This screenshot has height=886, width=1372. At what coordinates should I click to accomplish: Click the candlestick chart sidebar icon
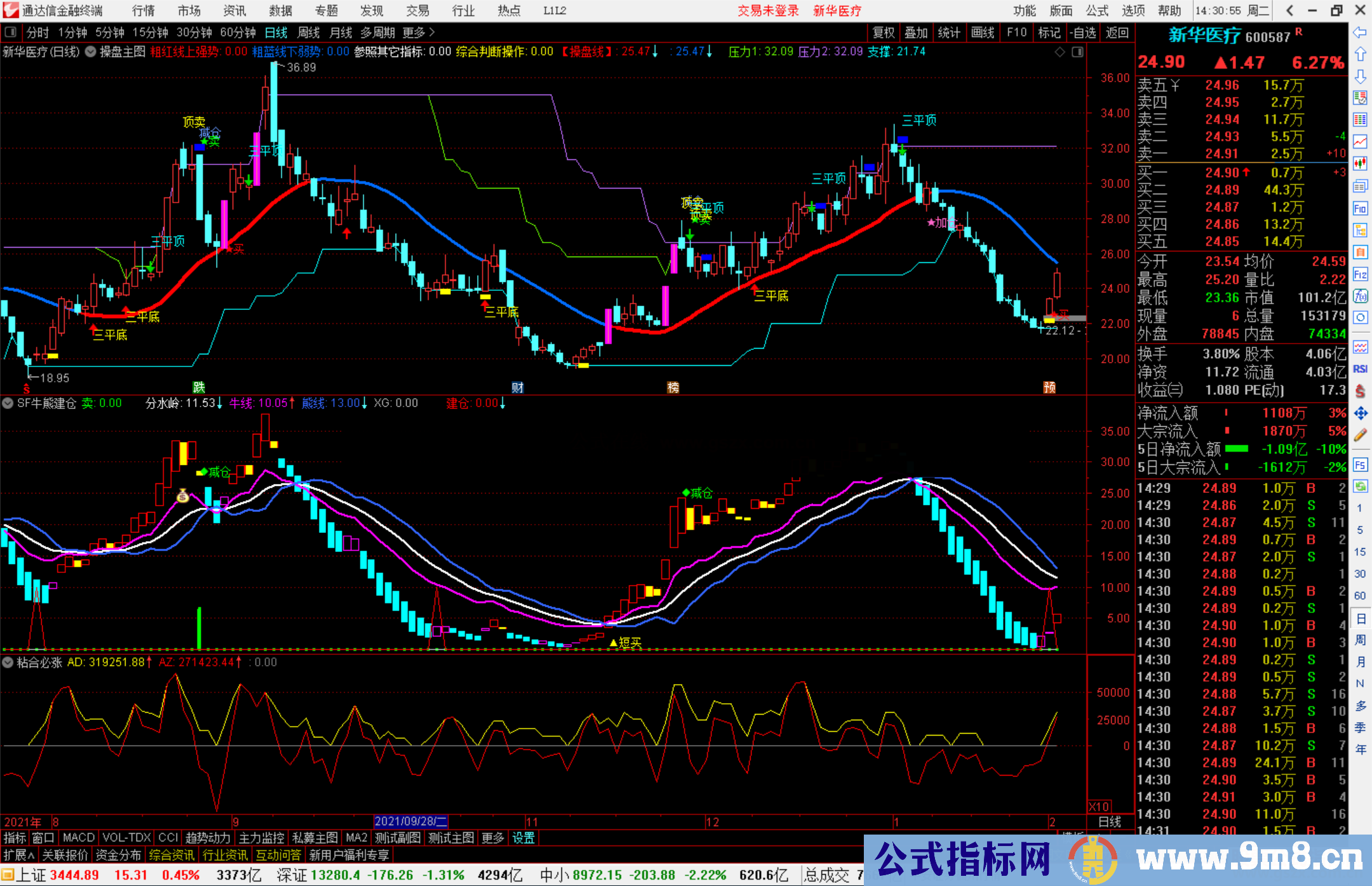1360,163
